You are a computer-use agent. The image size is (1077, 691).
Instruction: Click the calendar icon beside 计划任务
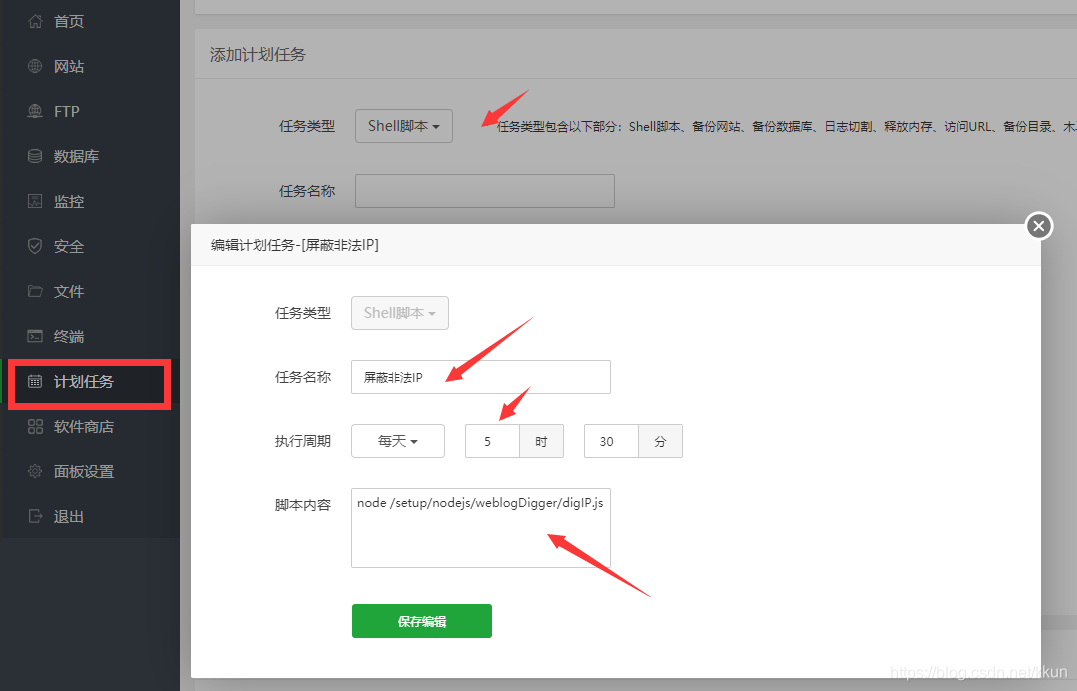click(35, 381)
